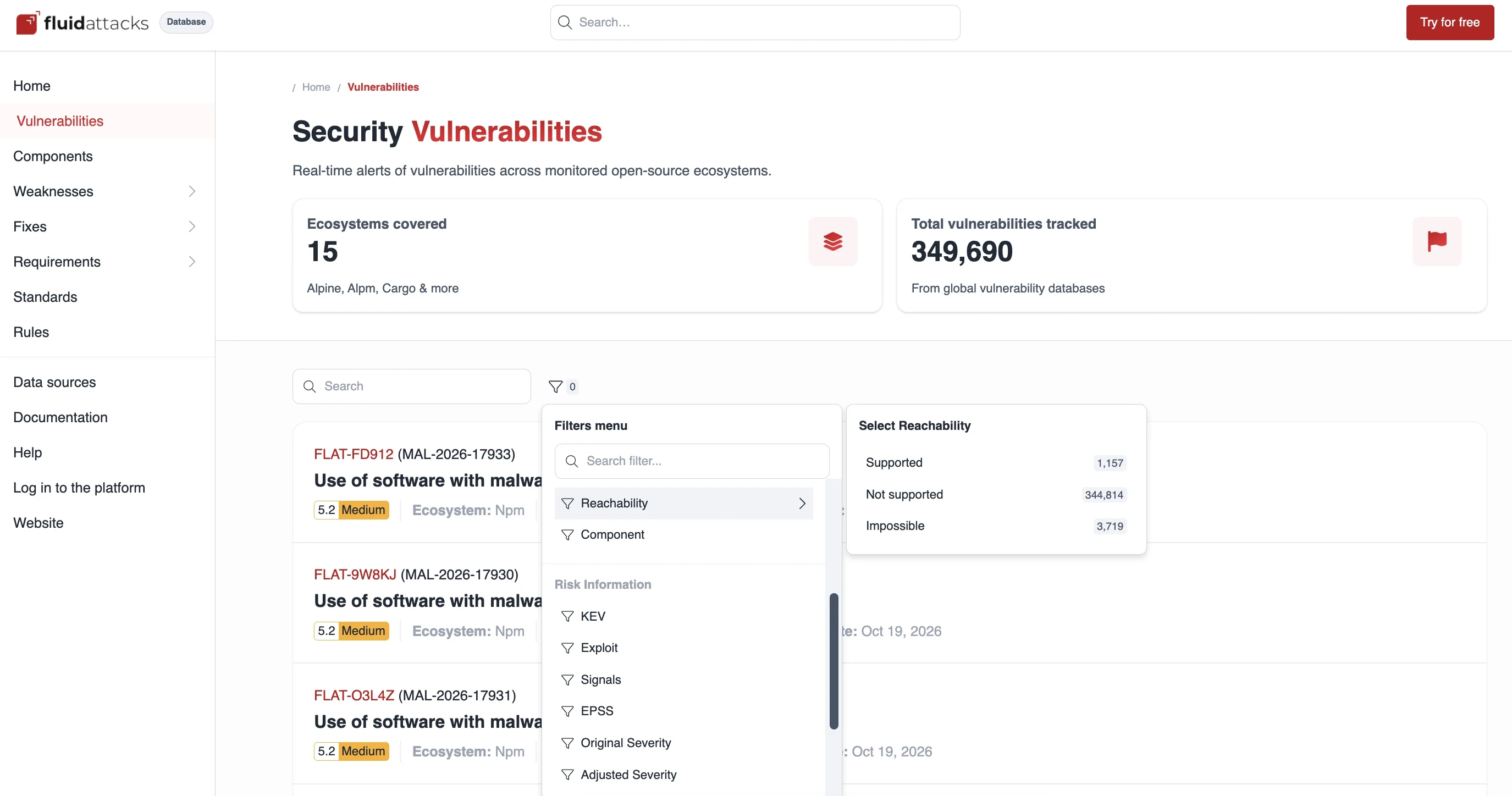Choose the KEV filter entry
The height and width of the screenshot is (796, 1512).
click(683, 616)
